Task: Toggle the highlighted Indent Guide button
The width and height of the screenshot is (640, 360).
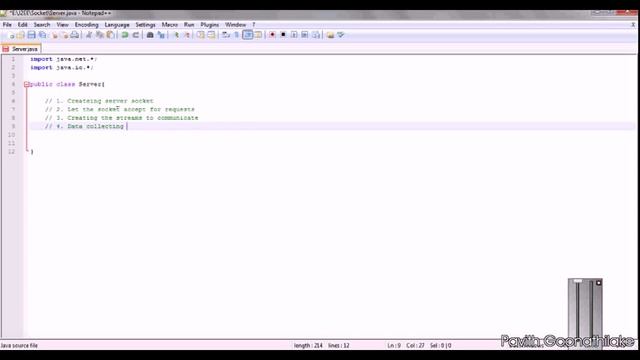Action: (x=247, y=35)
